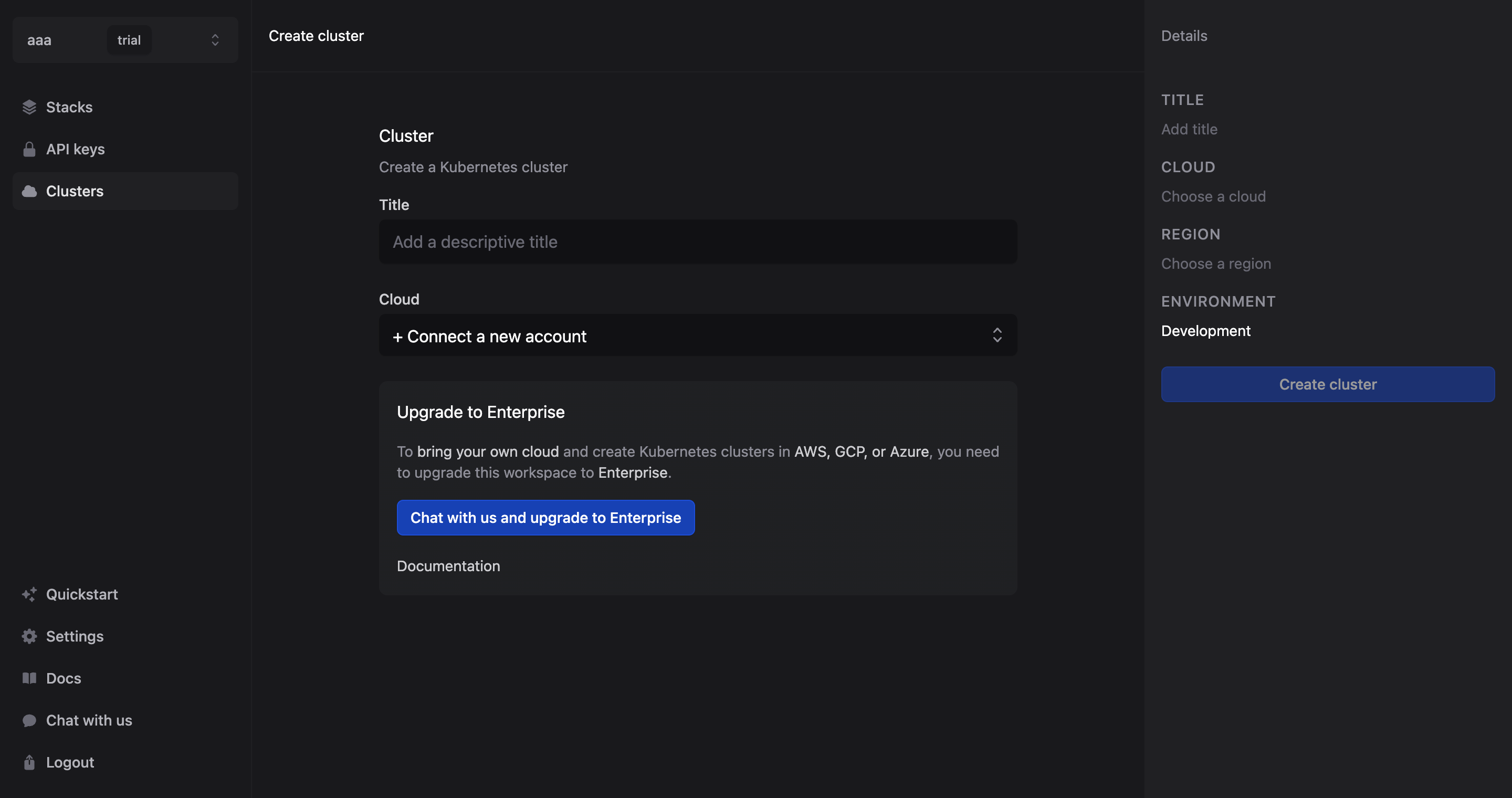Expand the chevron on Connect a new account
1512x798 pixels.
(997, 335)
